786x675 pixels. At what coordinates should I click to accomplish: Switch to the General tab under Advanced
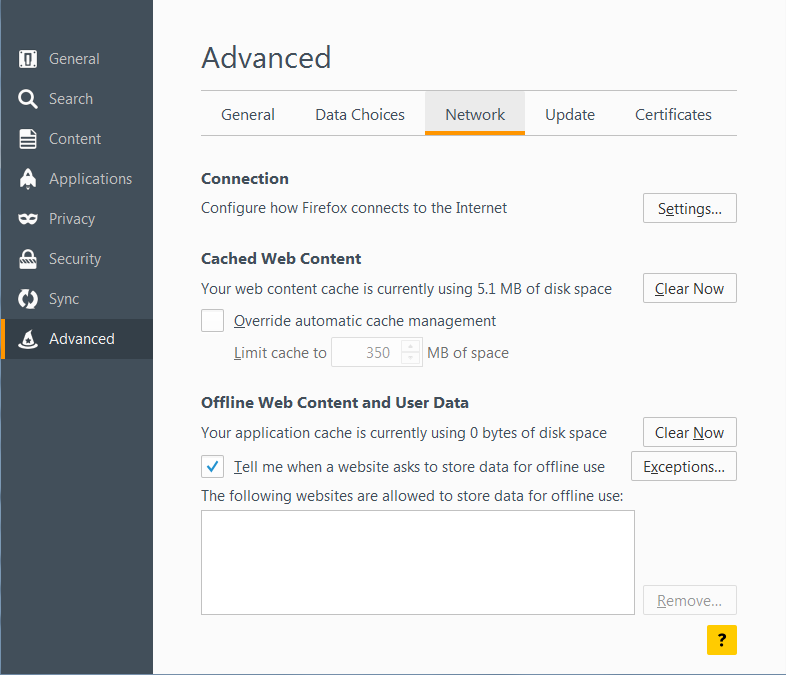(x=248, y=115)
